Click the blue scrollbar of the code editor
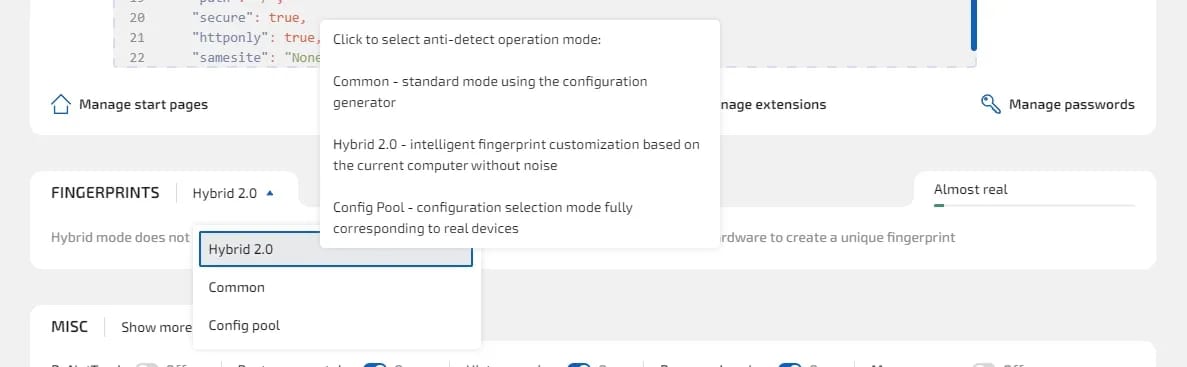Image resolution: width=1187 pixels, height=367 pixels. [x=974, y=25]
